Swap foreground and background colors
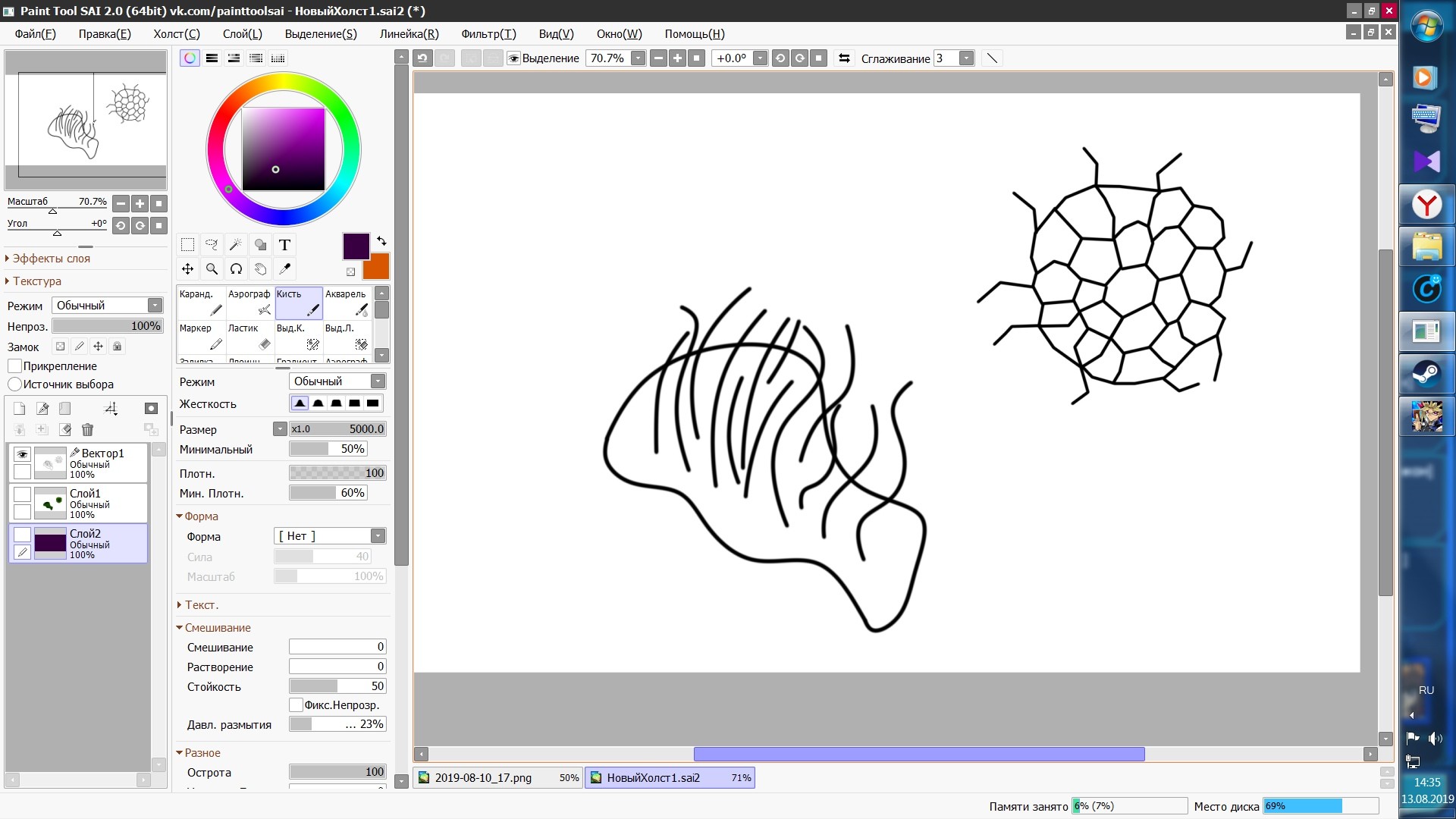Viewport: 1456px width, 819px height. [381, 240]
